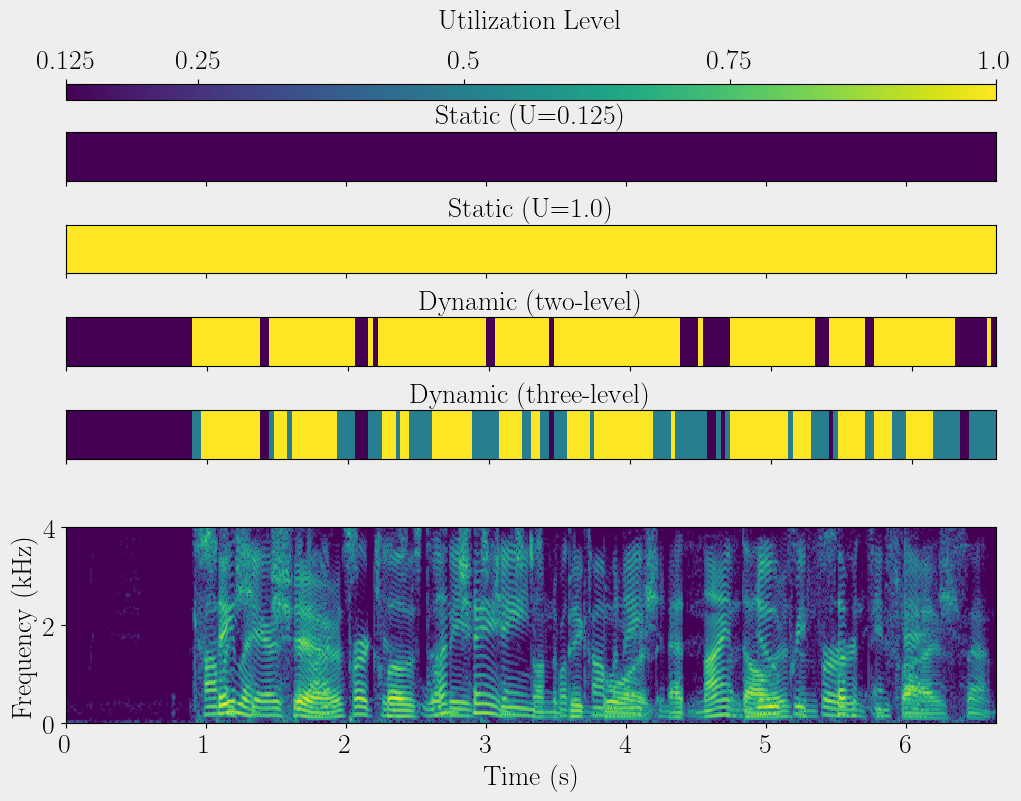Click the 'Static (U=0.125)' plot title

point(529,116)
